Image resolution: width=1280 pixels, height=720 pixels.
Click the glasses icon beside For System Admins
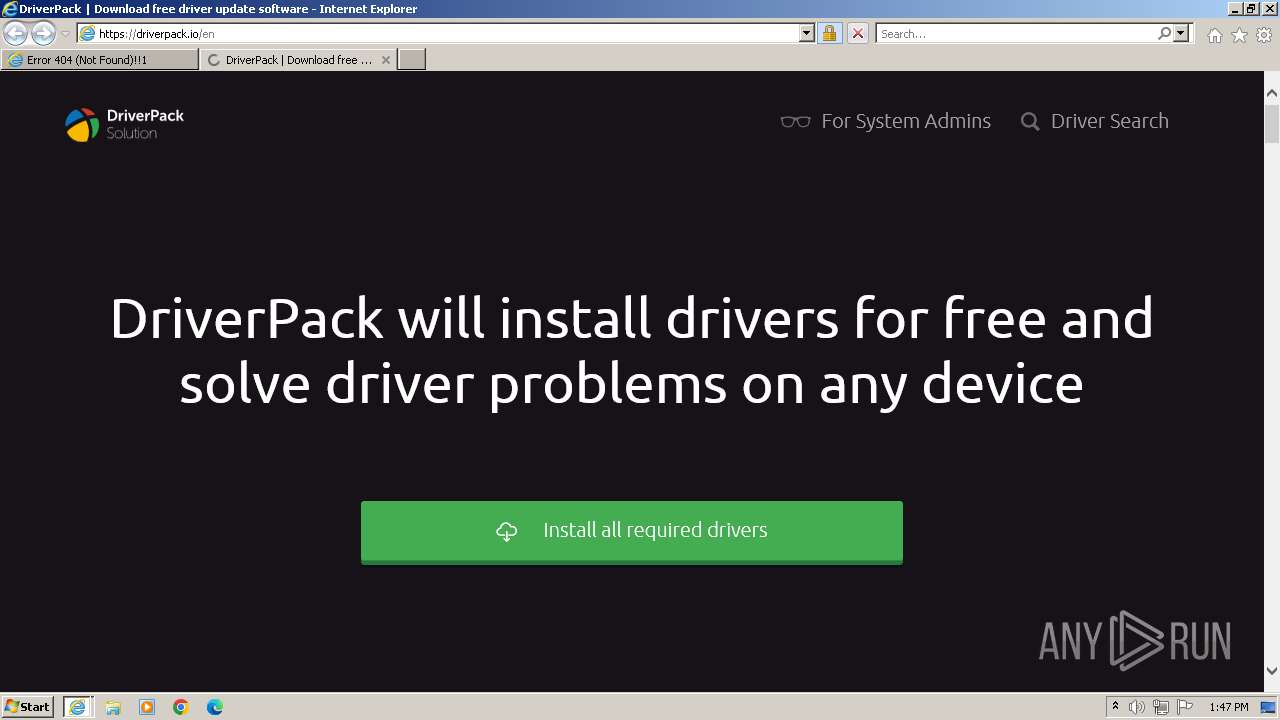point(795,121)
